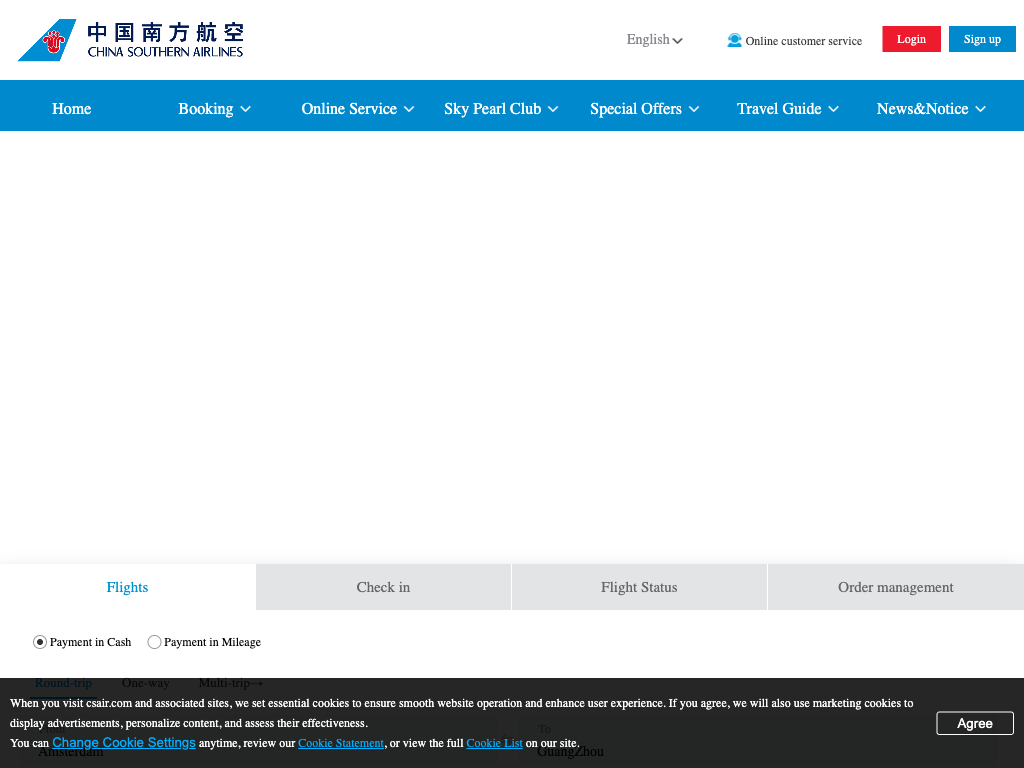Select the Payment in Mileage option
This screenshot has width=1024, height=768.
[x=154, y=642]
